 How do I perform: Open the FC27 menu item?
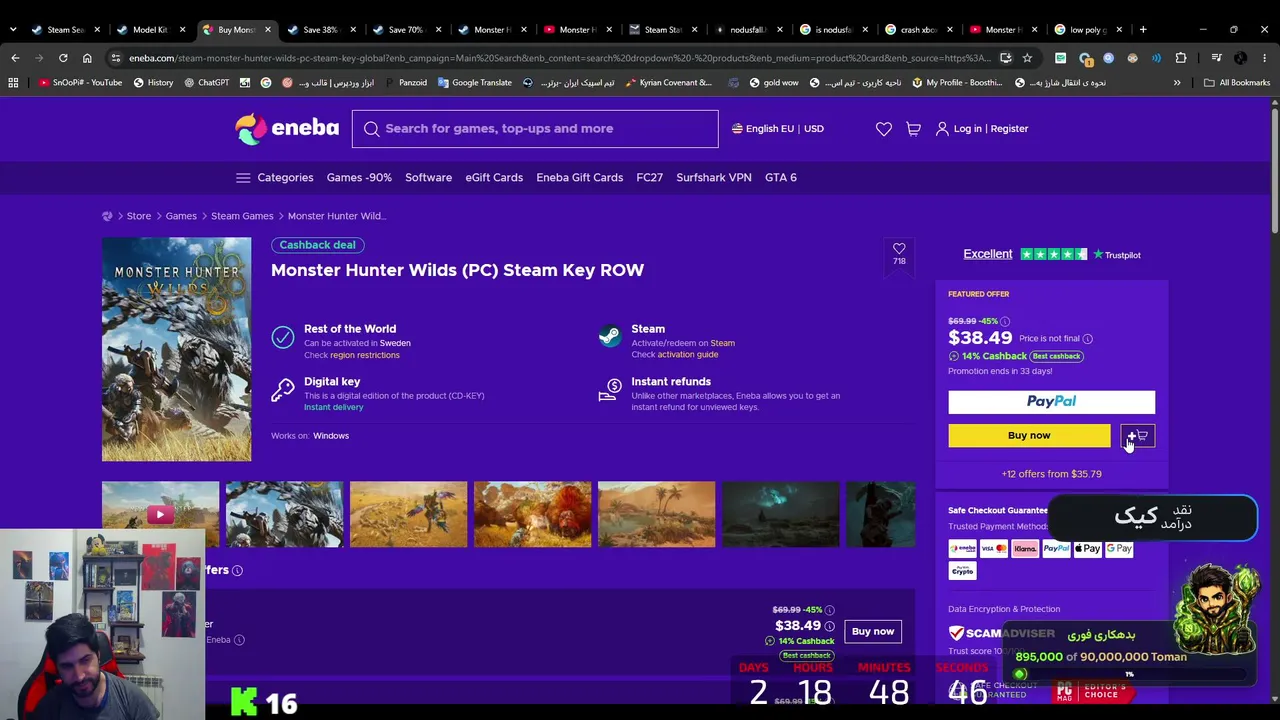649,178
